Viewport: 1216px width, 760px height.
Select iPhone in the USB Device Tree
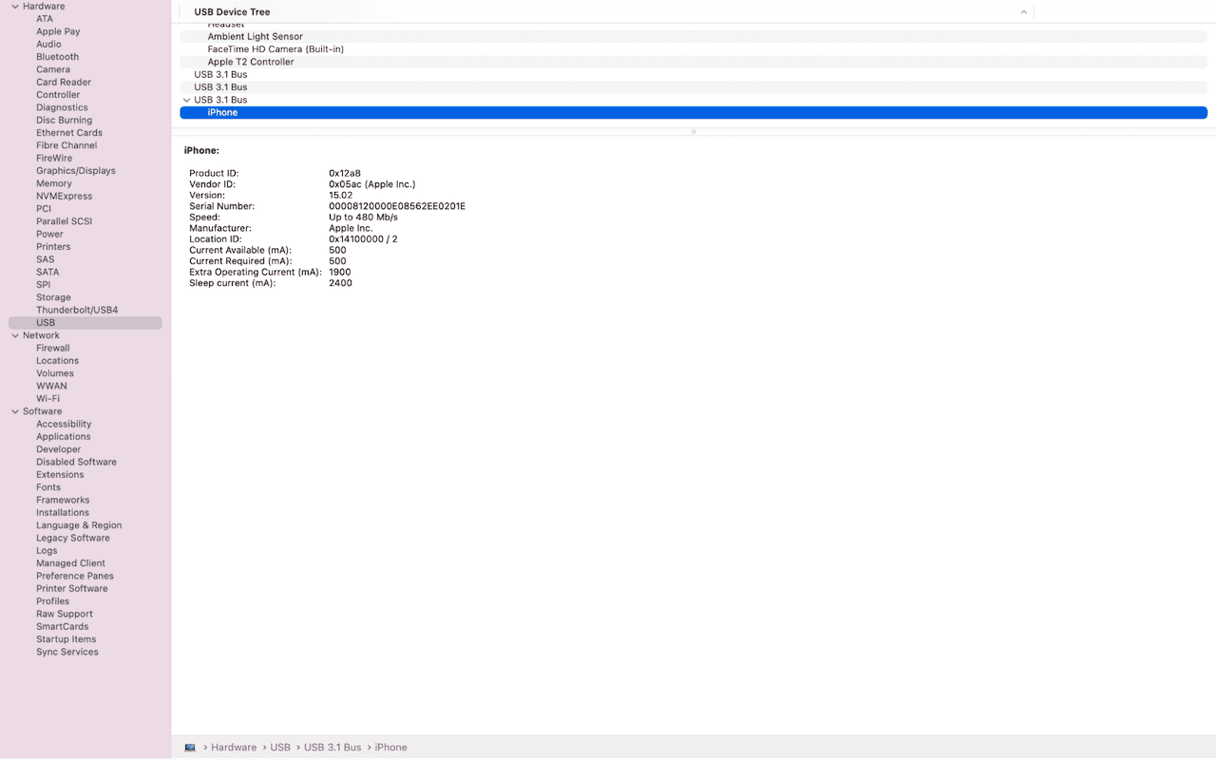click(x=223, y=113)
